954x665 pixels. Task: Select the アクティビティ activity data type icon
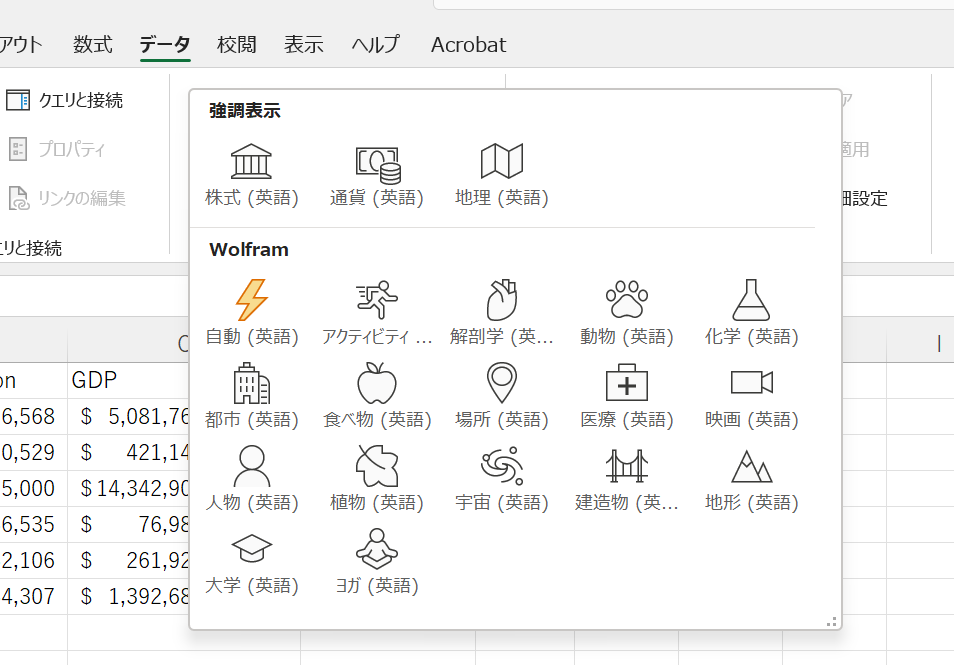pos(375,300)
